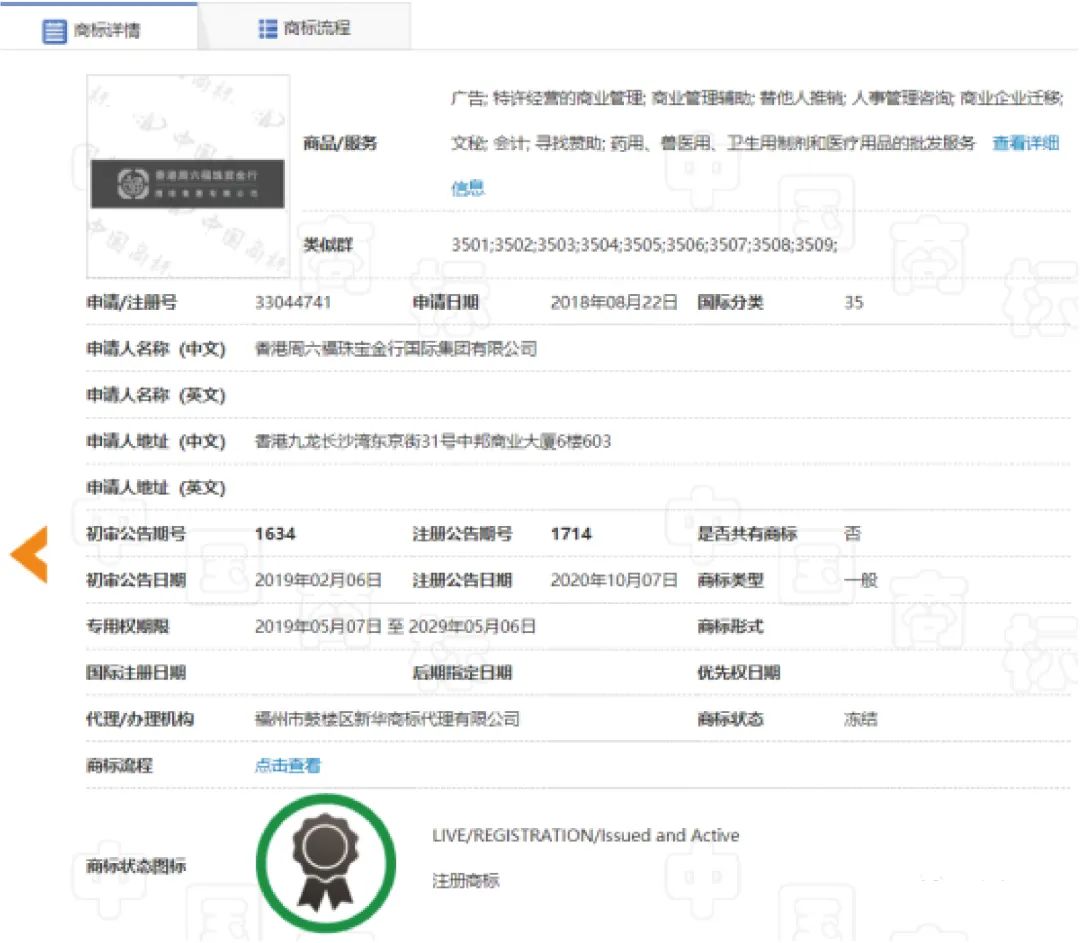The width and height of the screenshot is (1080, 943).
Task: Select the 注册商标 status text
Action: [466, 880]
